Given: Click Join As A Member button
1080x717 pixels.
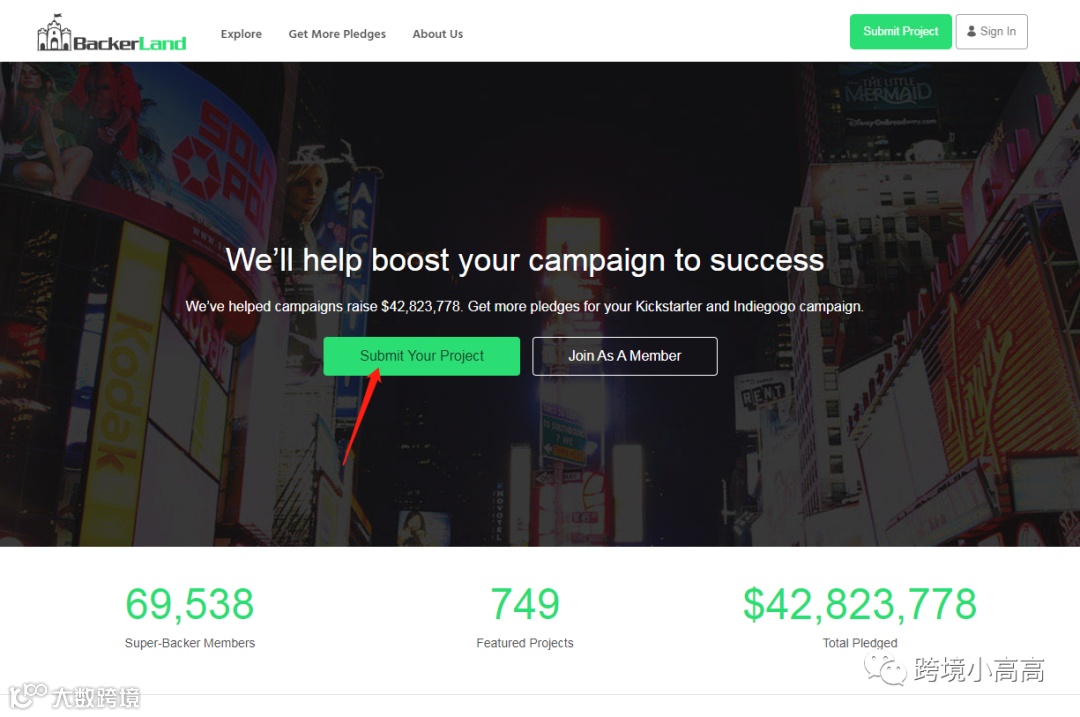Looking at the screenshot, I should pos(625,356).
